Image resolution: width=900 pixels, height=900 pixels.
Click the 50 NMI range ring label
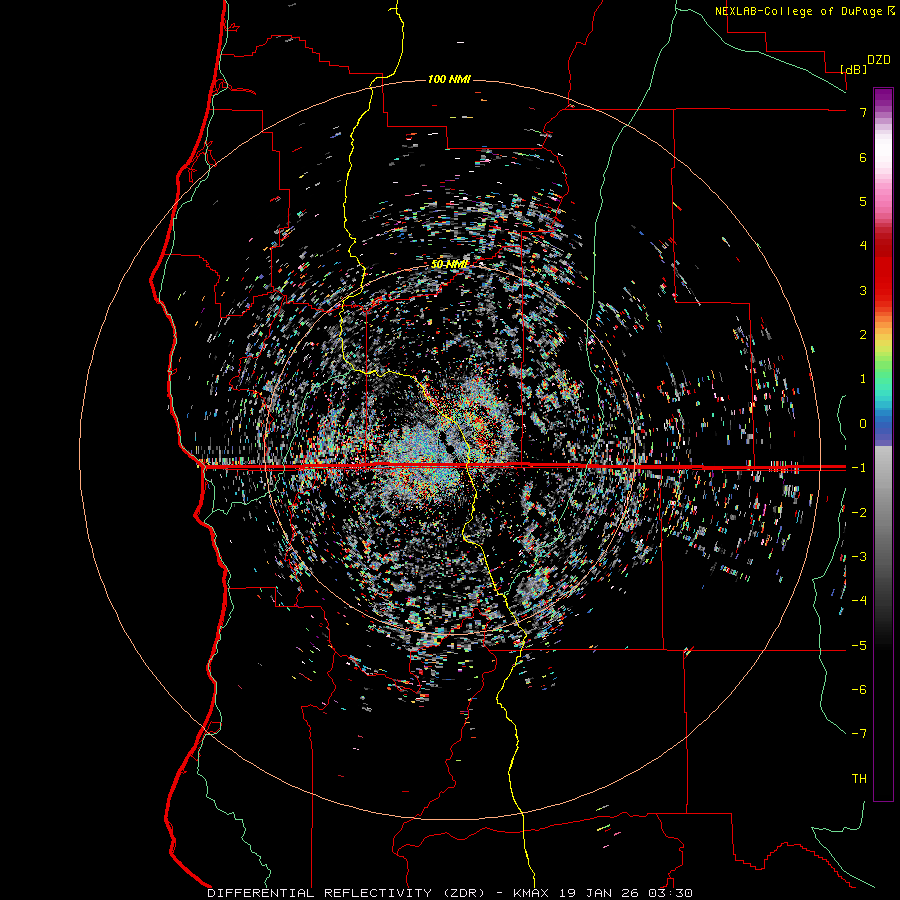click(x=449, y=264)
